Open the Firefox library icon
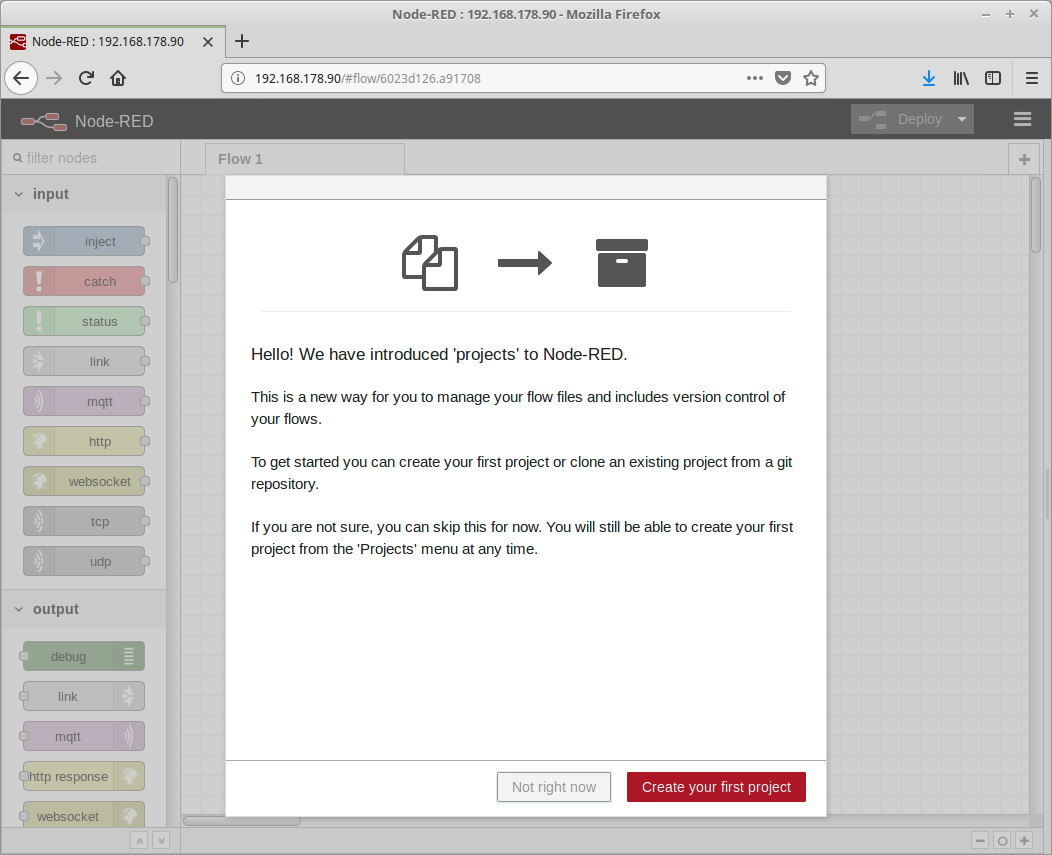 coord(961,78)
